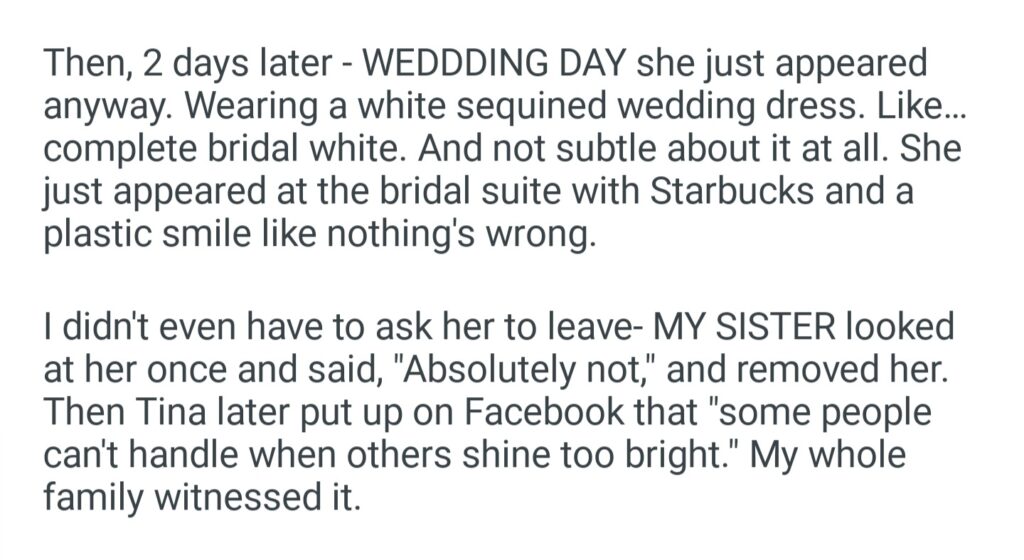Click the word "bright" ending the quote
Screen dimensions: 1024x560
(x=687, y=456)
